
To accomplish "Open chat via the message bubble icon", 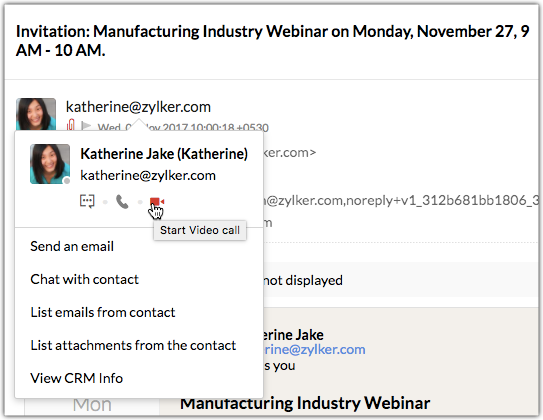I will click(x=87, y=201).
